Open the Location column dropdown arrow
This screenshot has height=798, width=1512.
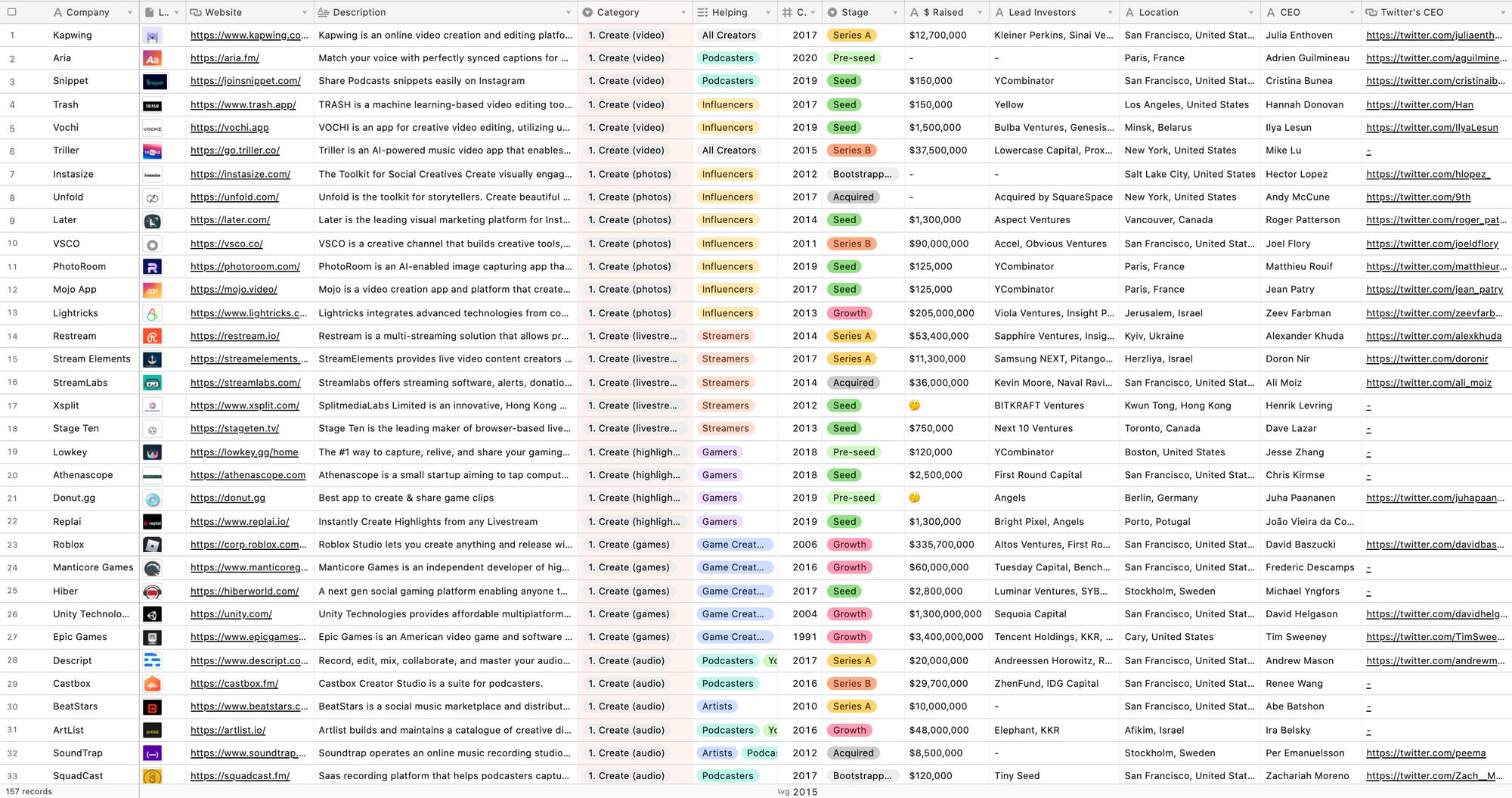click(1250, 13)
